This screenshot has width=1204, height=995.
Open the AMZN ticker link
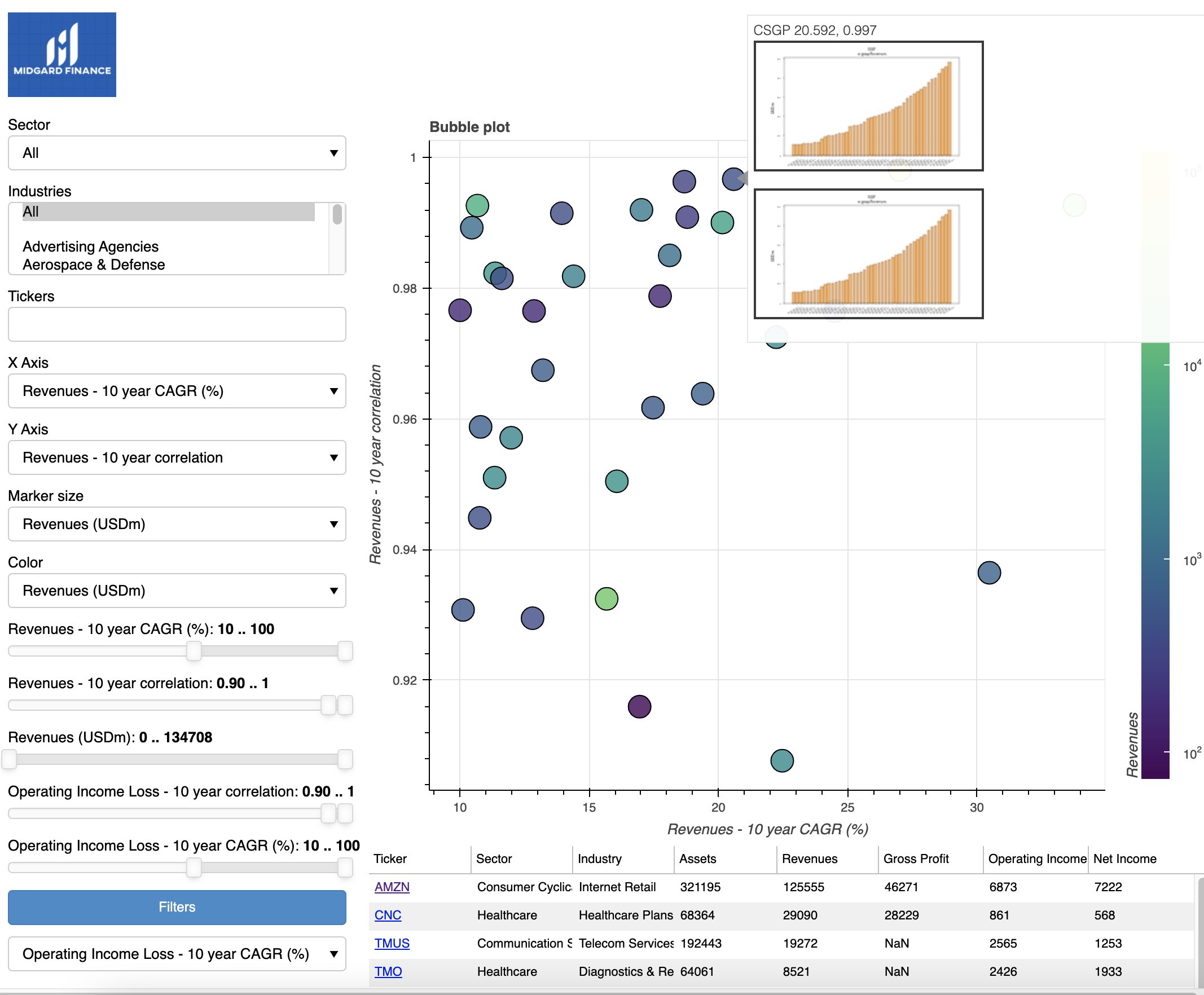coord(392,887)
